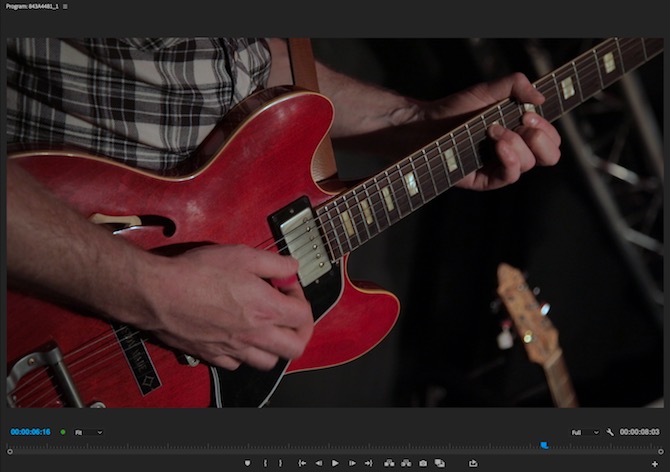
Task: Toggle the Comparison View icon
Action: (440, 463)
